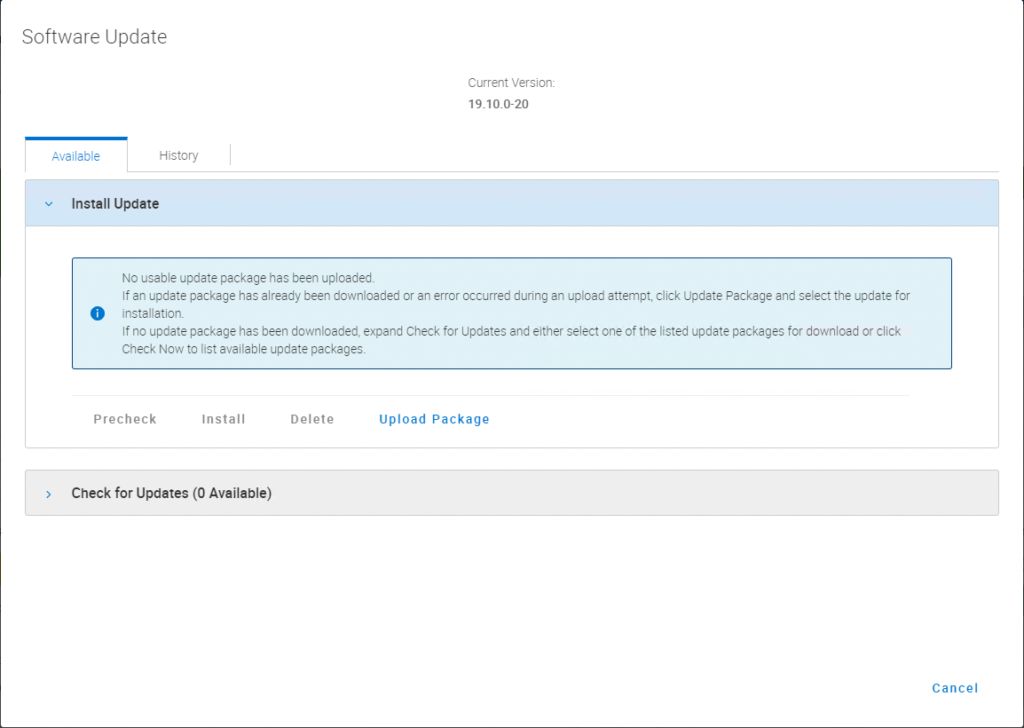1024x728 pixels.
Task: Delete the uploaded update package
Action: [x=311, y=419]
